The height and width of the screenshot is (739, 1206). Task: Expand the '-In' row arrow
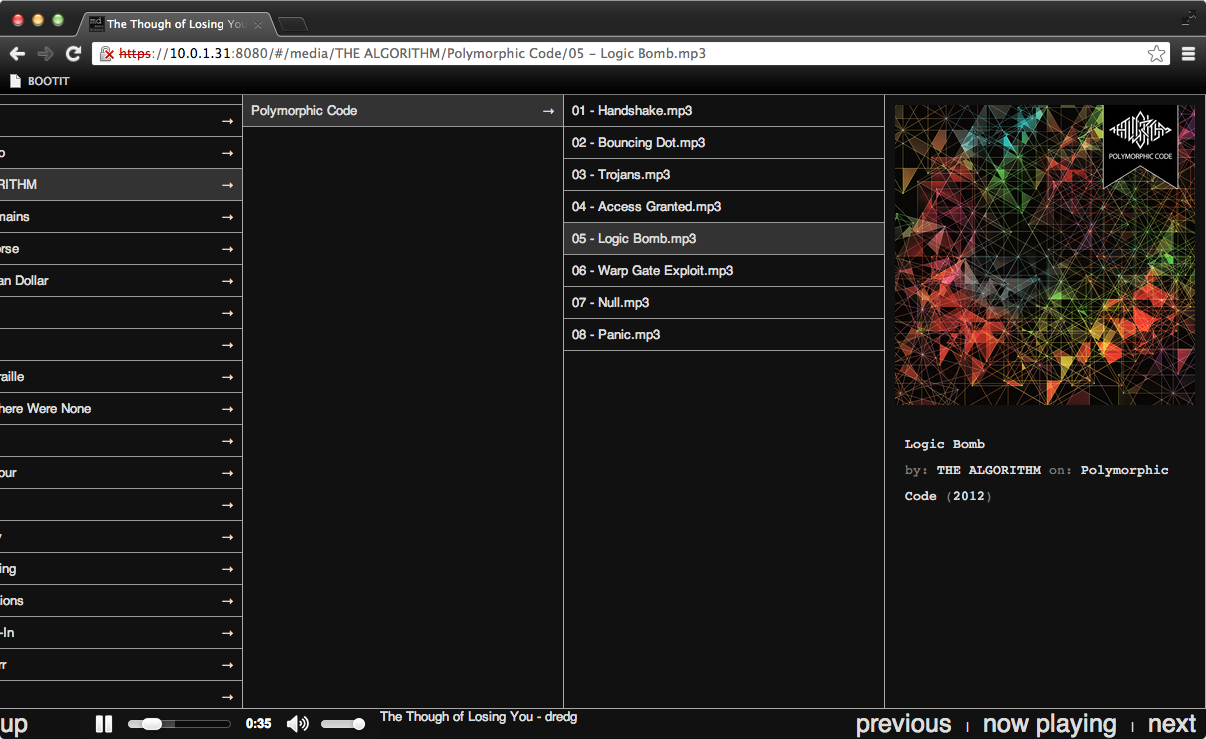point(228,633)
